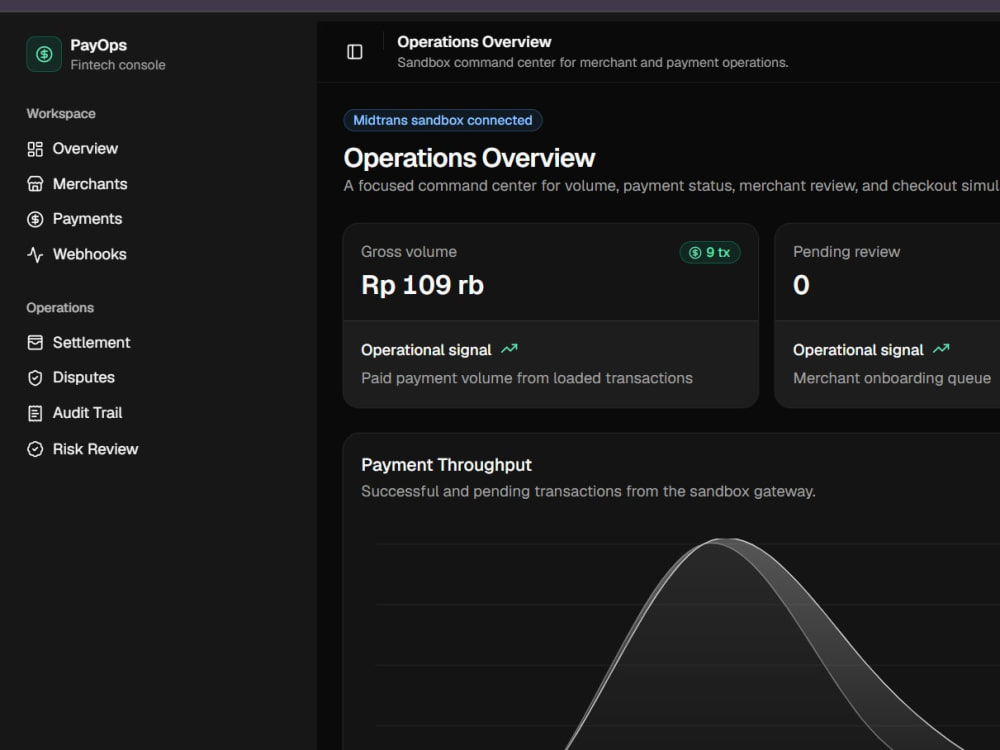Click 'A focused command center' description

[672, 186]
